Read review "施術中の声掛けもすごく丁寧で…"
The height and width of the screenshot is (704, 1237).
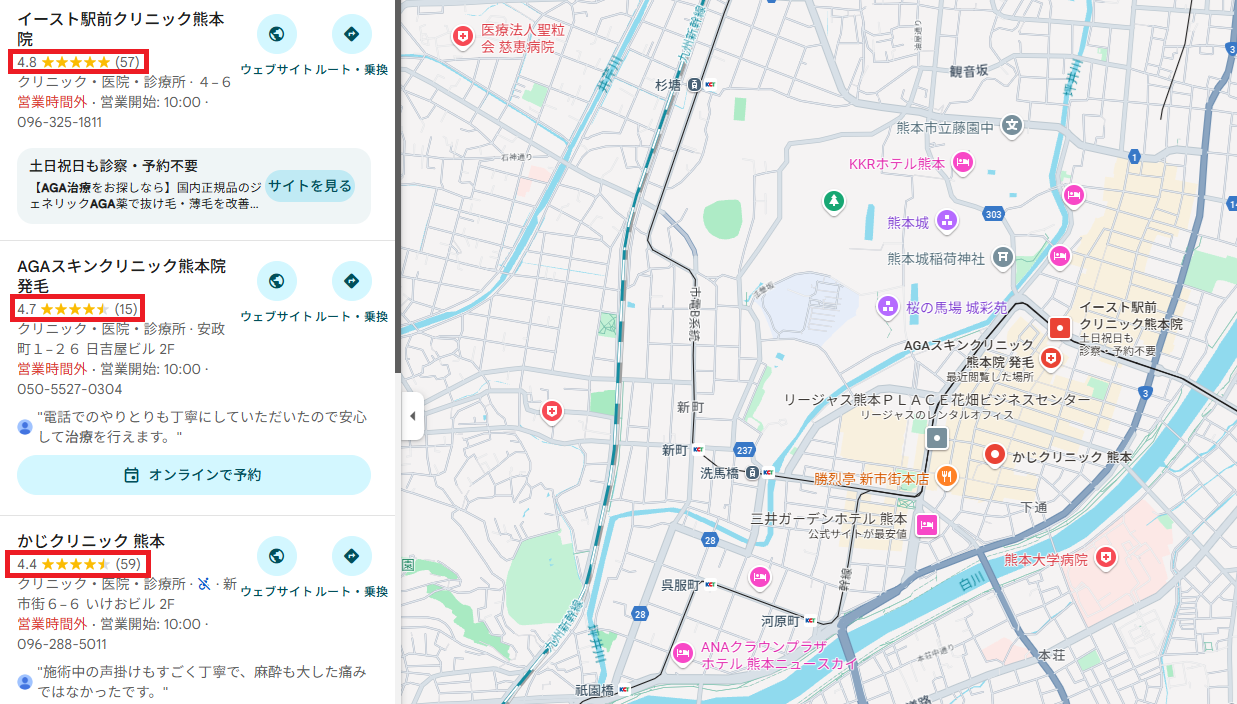tap(202, 681)
